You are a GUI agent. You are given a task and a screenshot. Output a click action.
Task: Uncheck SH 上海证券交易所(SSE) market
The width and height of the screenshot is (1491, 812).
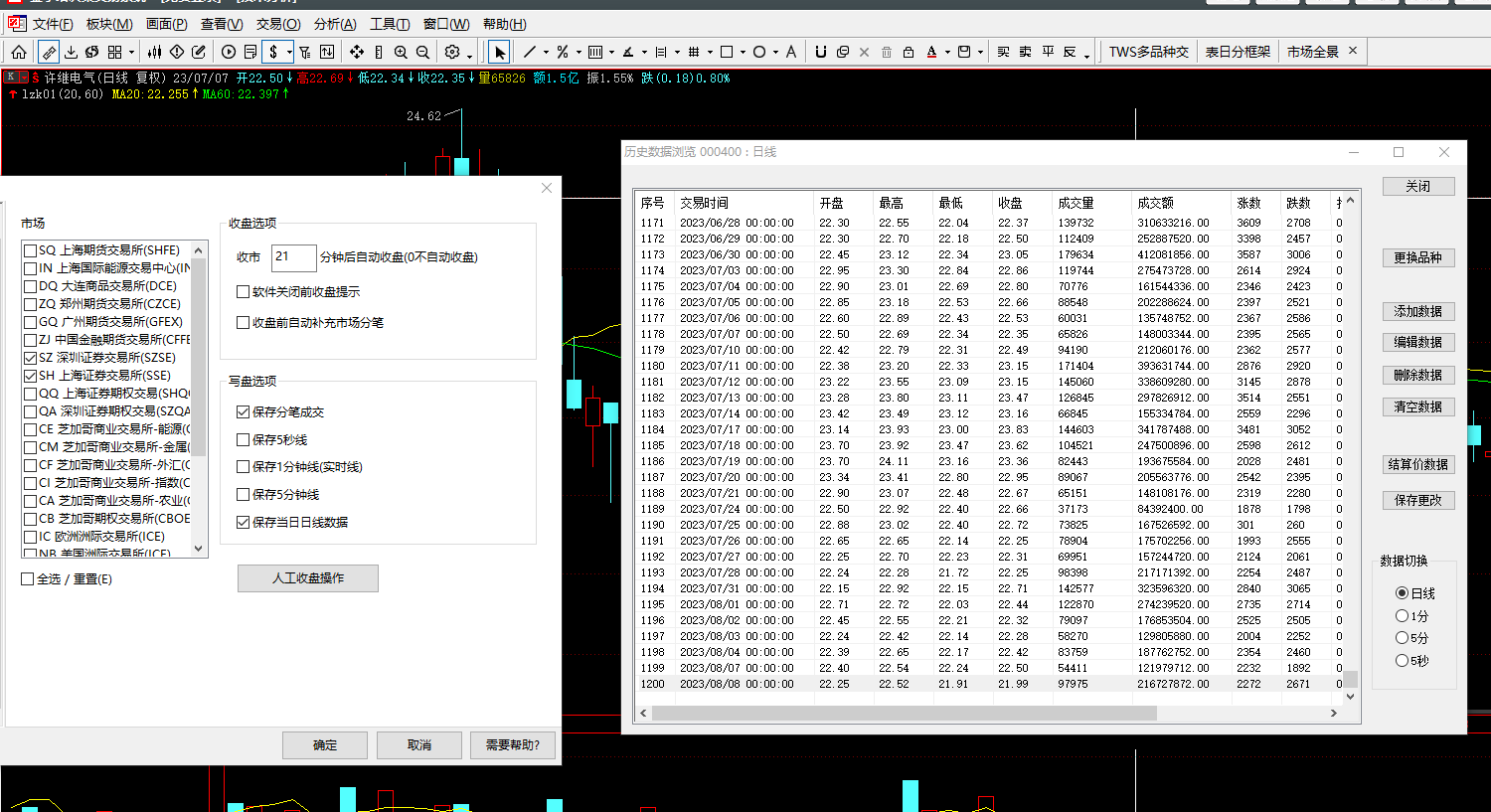coord(31,376)
